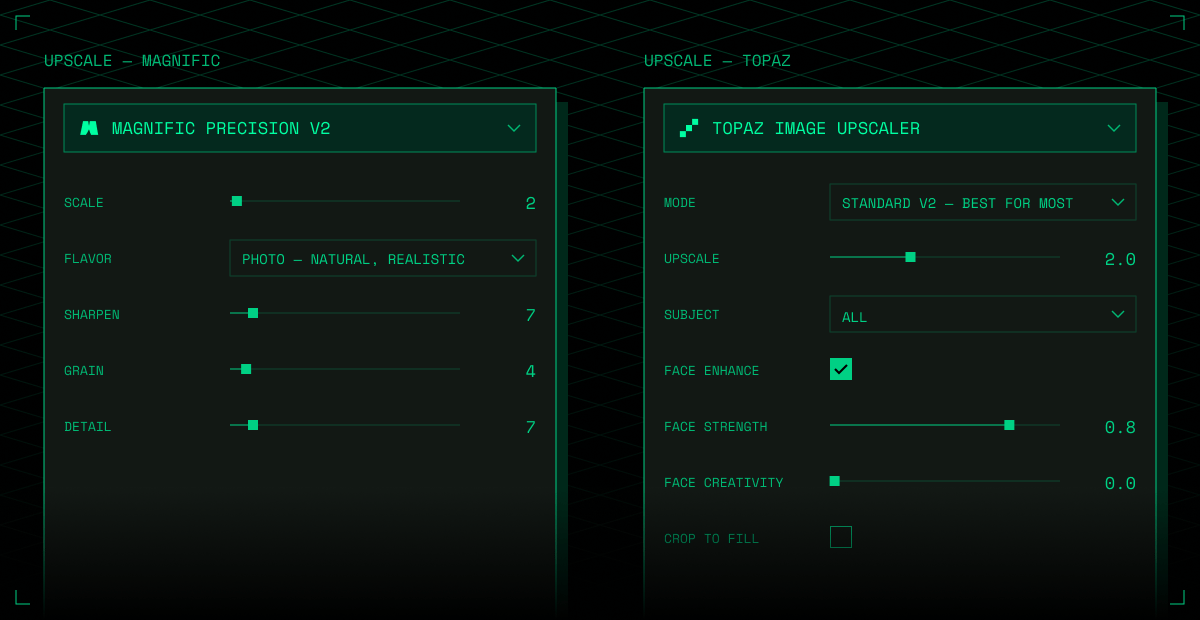Viewport: 1200px width, 620px height.
Task: Click the Topaz Upscale slider handle
Action: (x=910, y=257)
